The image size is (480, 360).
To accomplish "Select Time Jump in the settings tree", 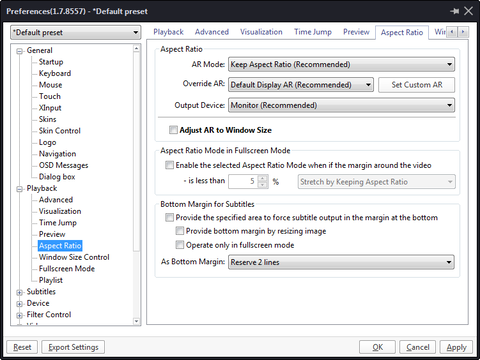I will (x=58, y=223).
